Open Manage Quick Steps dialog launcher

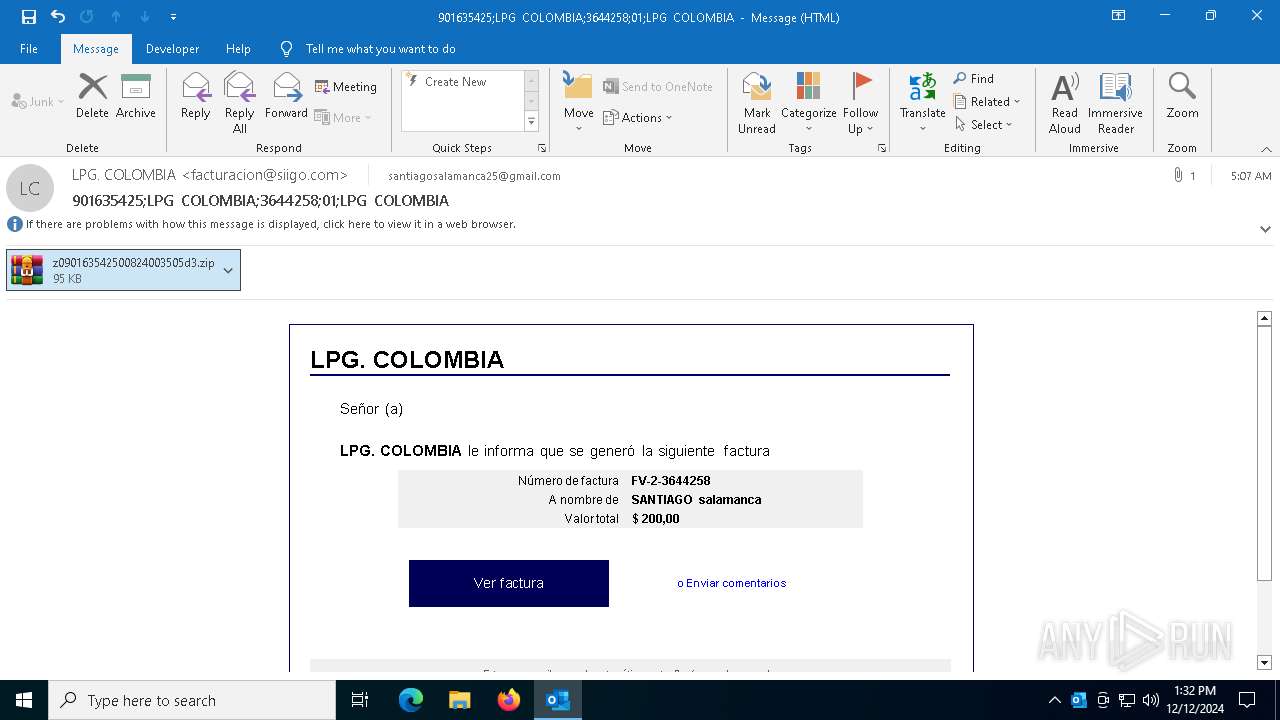542,148
